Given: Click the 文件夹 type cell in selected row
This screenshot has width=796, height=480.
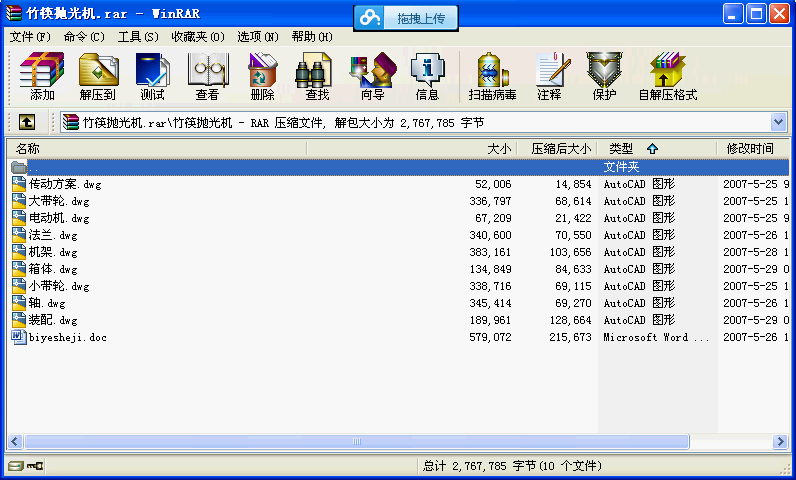Looking at the screenshot, I should (x=621, y=167).
